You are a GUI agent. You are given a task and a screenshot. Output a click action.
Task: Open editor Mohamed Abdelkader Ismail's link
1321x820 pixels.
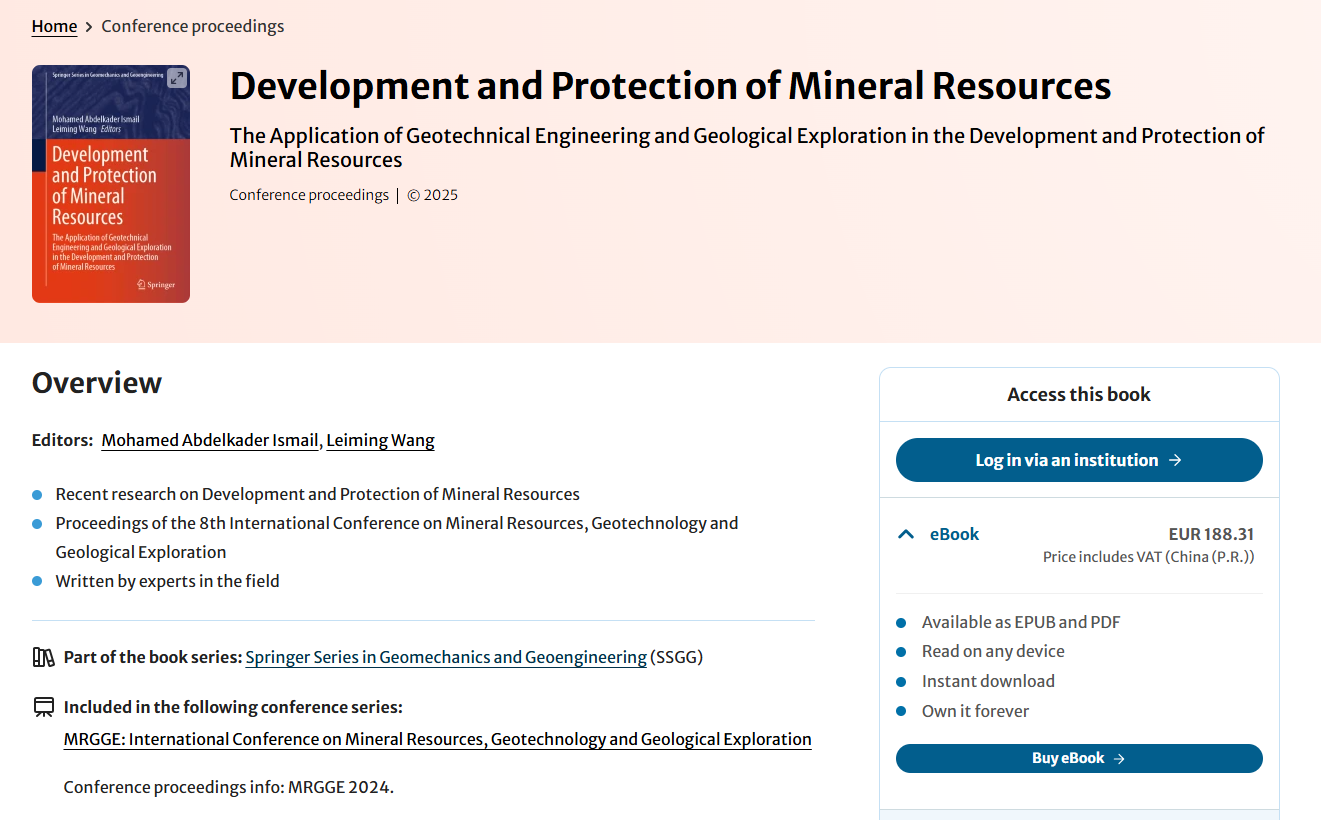click(x=210, y=440)
